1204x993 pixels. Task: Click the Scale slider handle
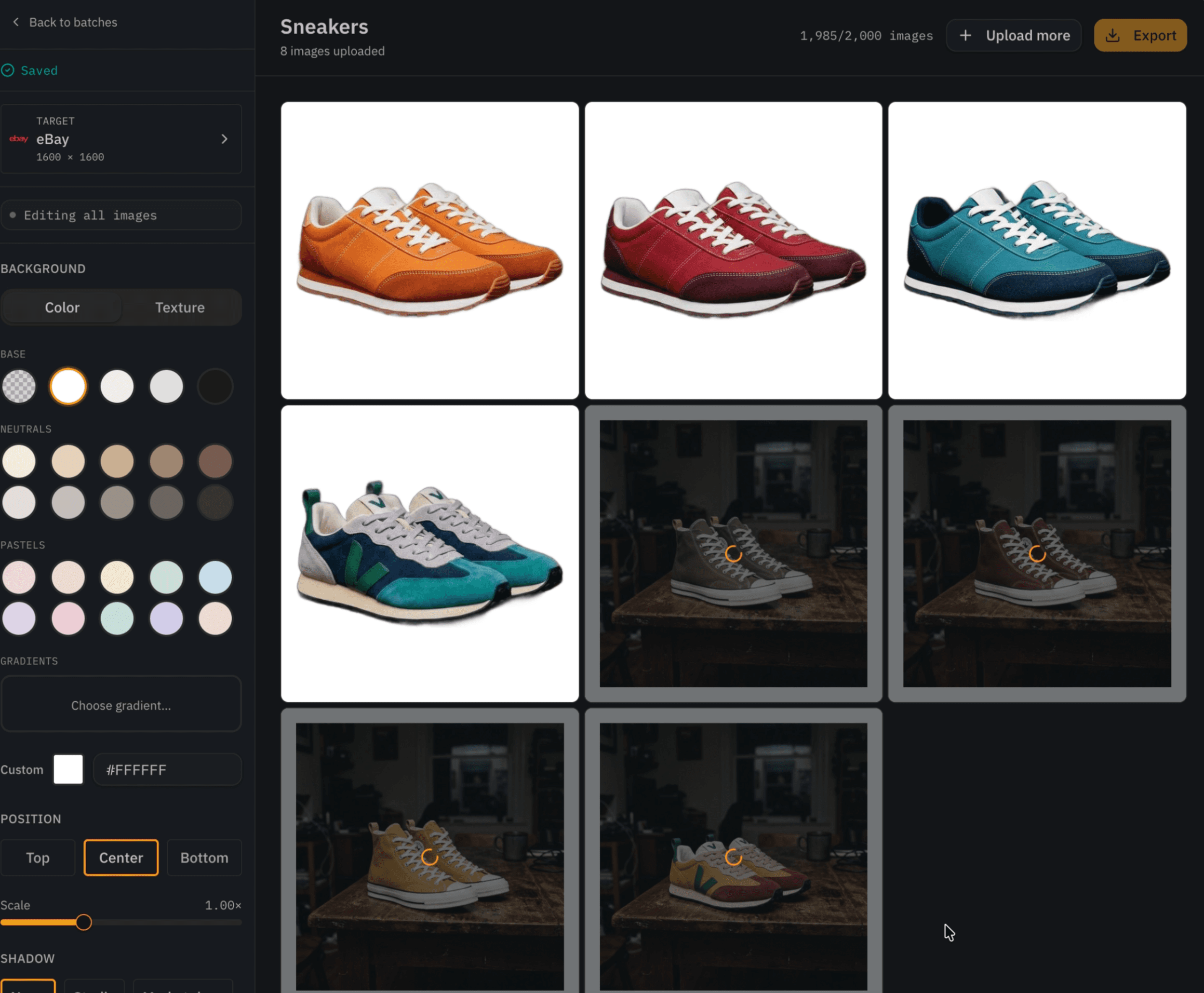click(83, 922)
